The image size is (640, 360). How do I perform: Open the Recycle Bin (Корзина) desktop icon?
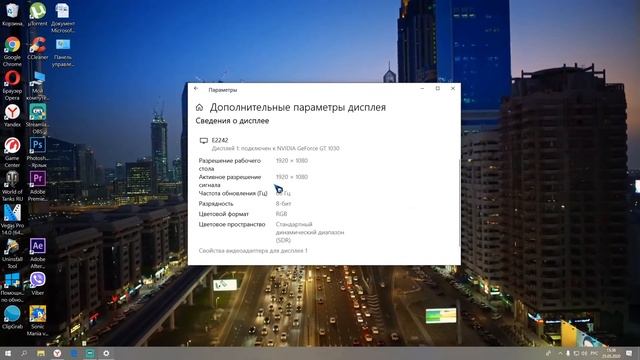pyautogui.click(x=12, y=14)
